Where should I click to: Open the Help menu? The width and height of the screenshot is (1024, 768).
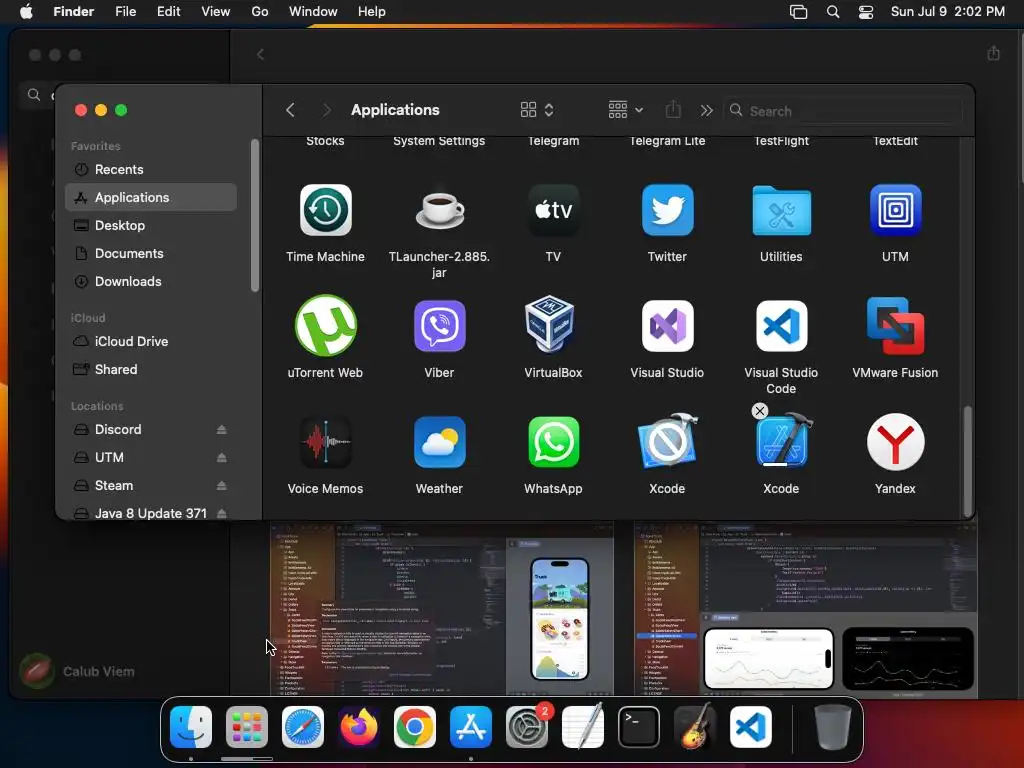click(372, 12)
